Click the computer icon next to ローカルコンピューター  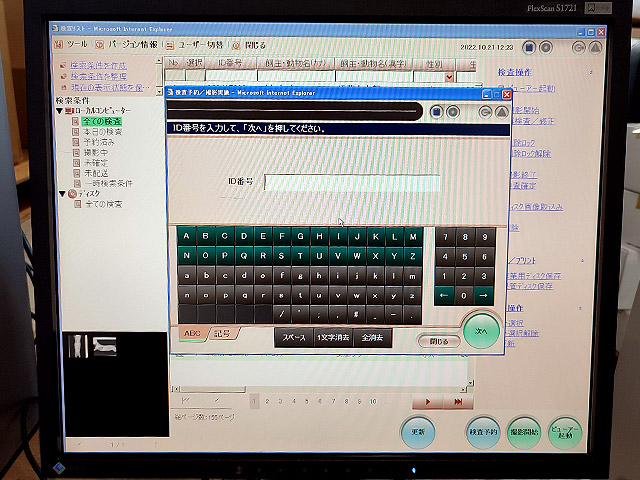click(x=69, y=111)
